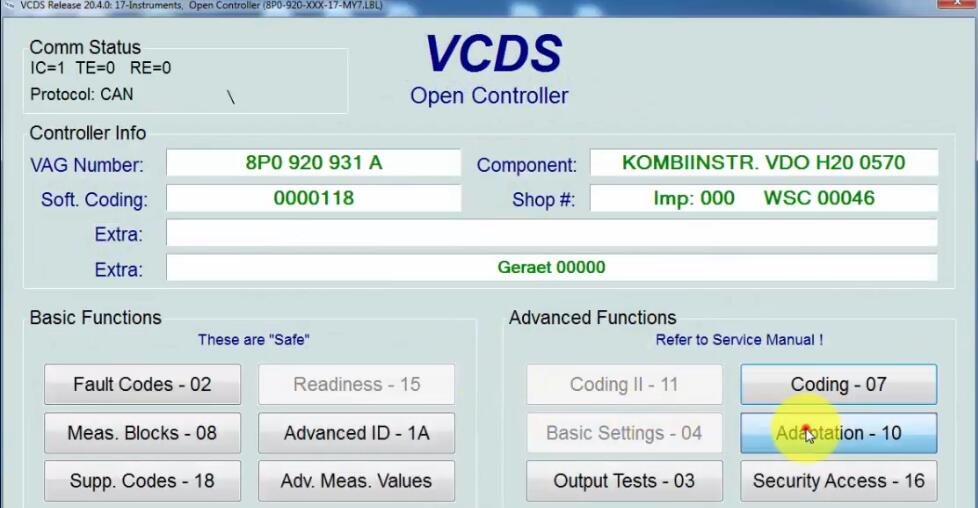Click the 'Refer to Service Manual !' note
The image size is (978, 508).
click(x=739, y=340)
